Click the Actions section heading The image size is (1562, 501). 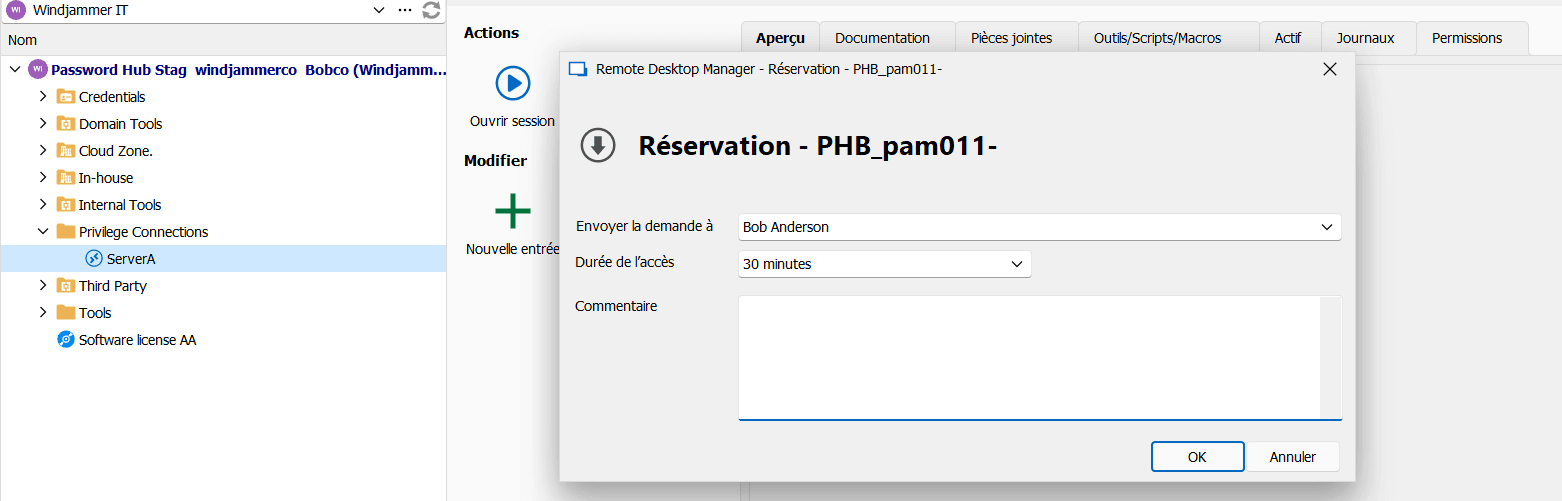(491, 33)
